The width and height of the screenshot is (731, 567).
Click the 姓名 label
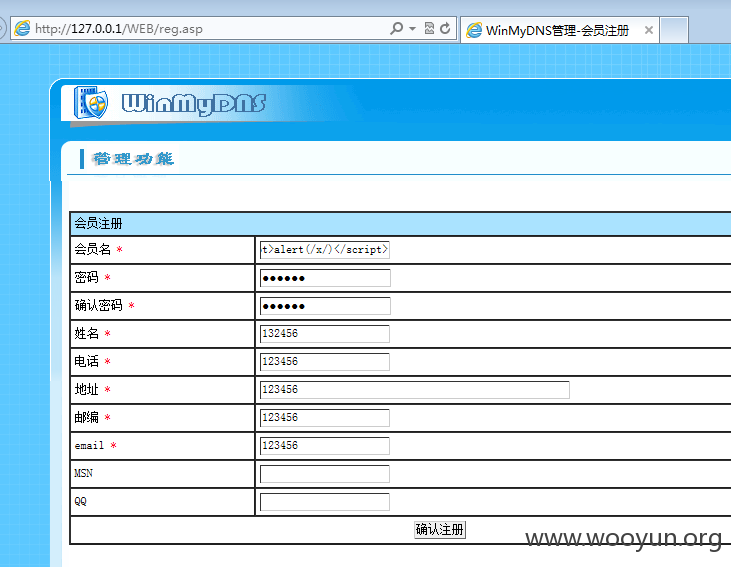point(86,333)
